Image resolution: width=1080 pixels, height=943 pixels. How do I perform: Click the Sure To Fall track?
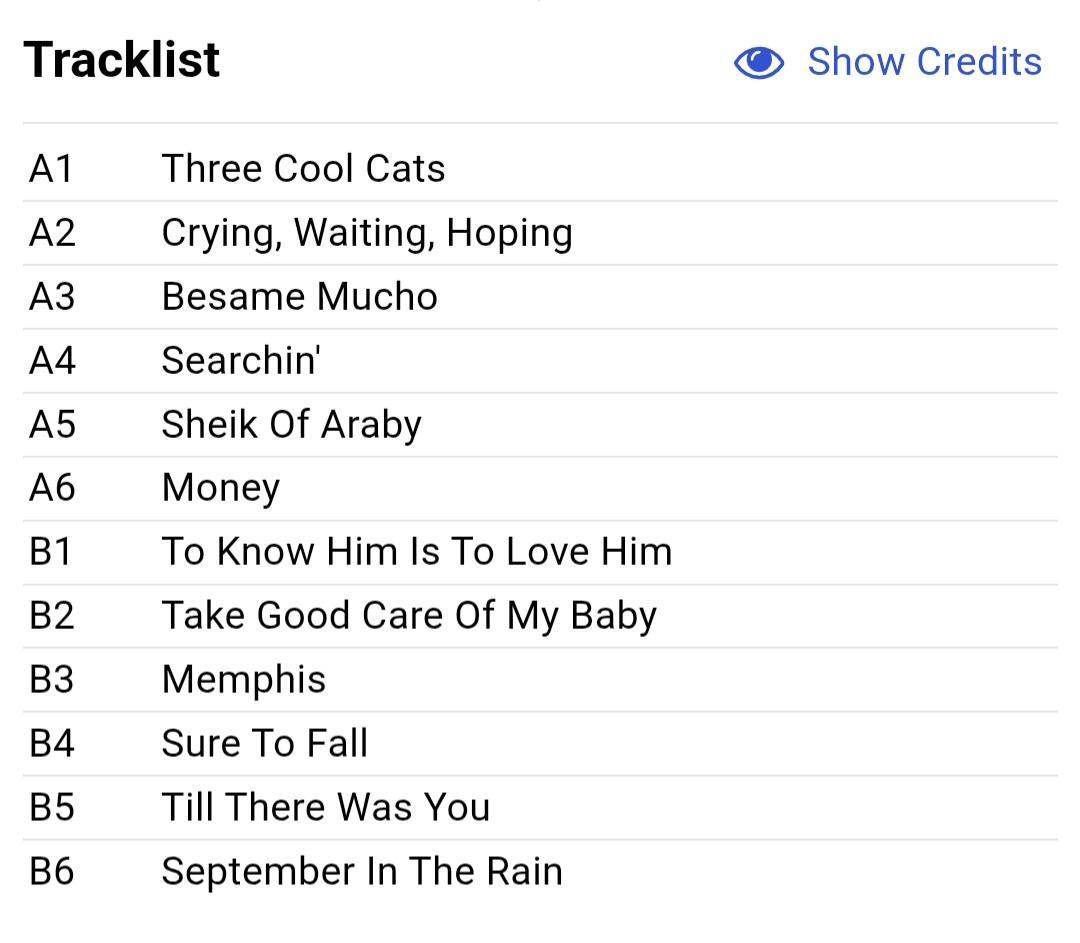click(264, 744)
